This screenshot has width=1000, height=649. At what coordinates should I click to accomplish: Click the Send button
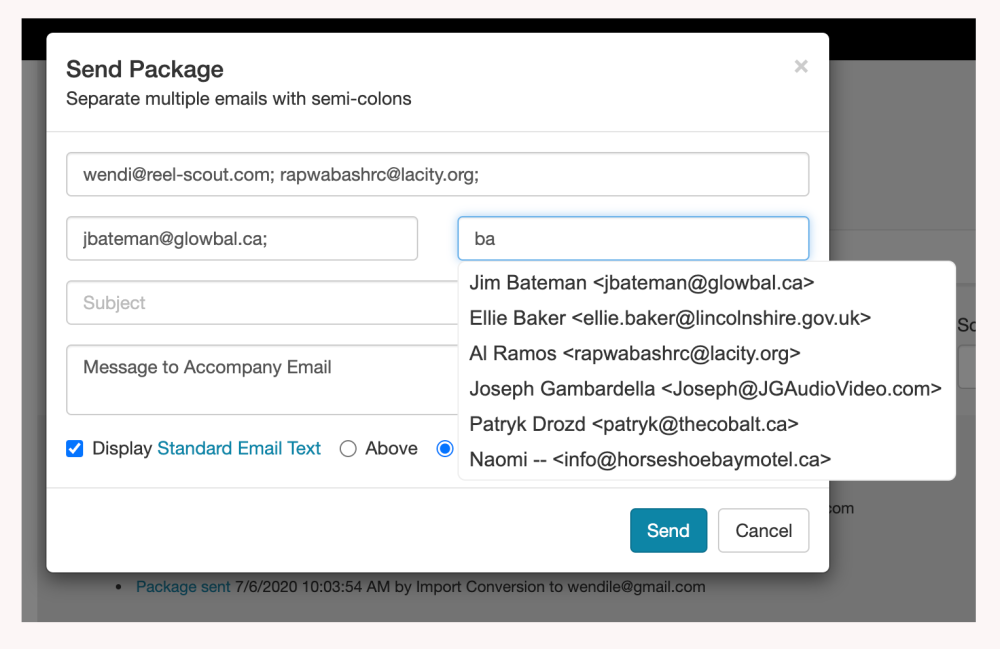[x=668, y=531]
